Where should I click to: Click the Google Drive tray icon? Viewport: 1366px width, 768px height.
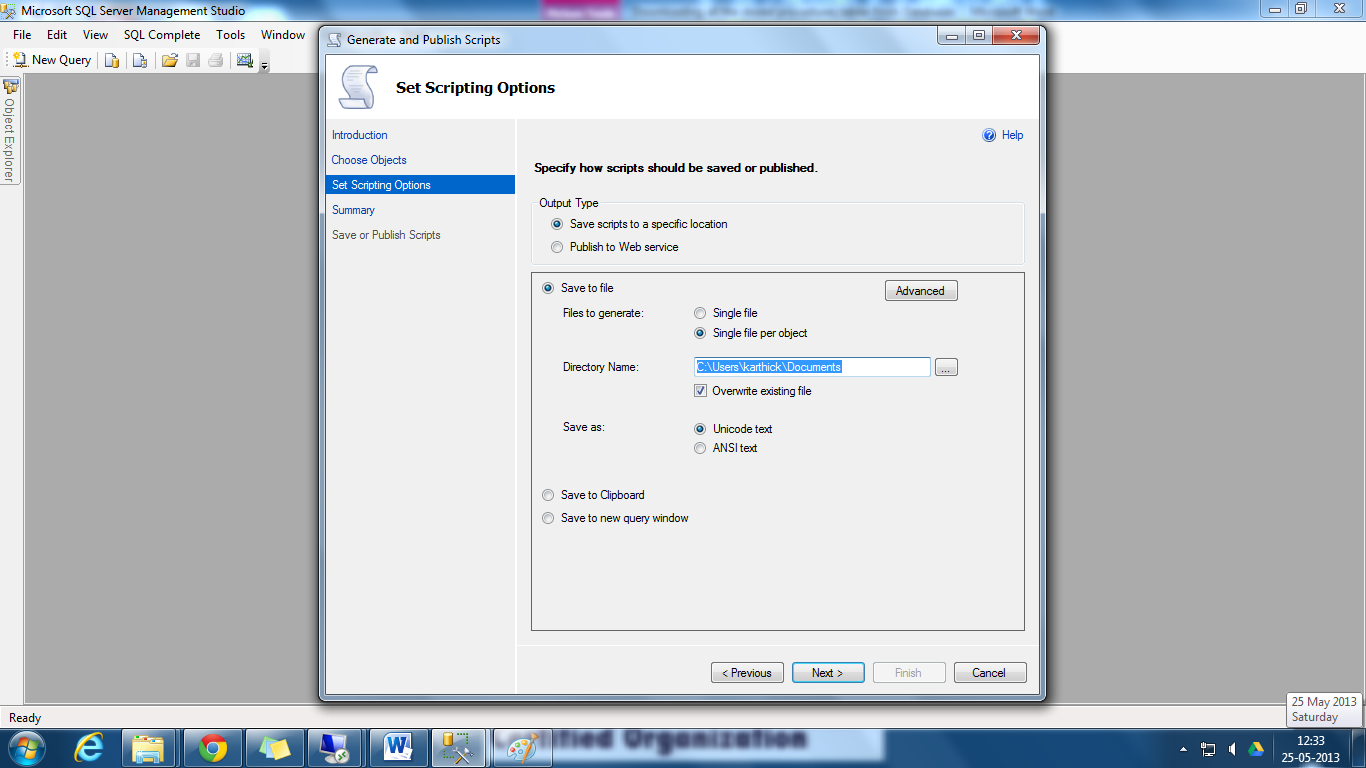[1256, 749]
